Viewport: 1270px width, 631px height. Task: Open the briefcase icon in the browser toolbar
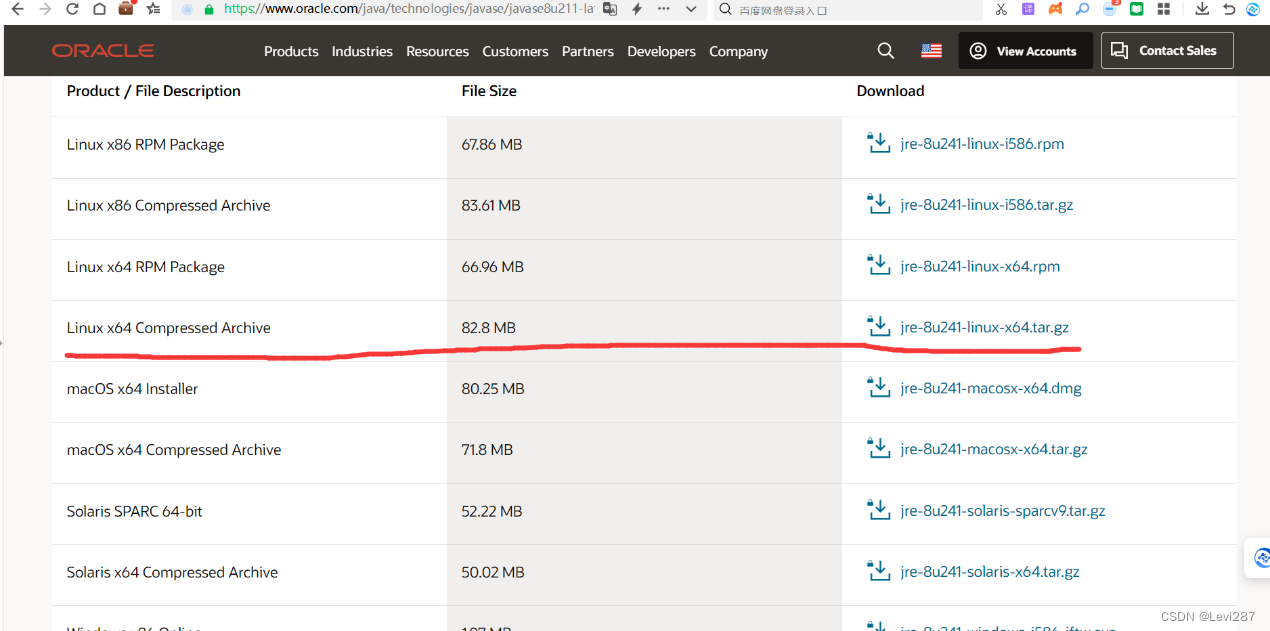[x=126, y=8]
